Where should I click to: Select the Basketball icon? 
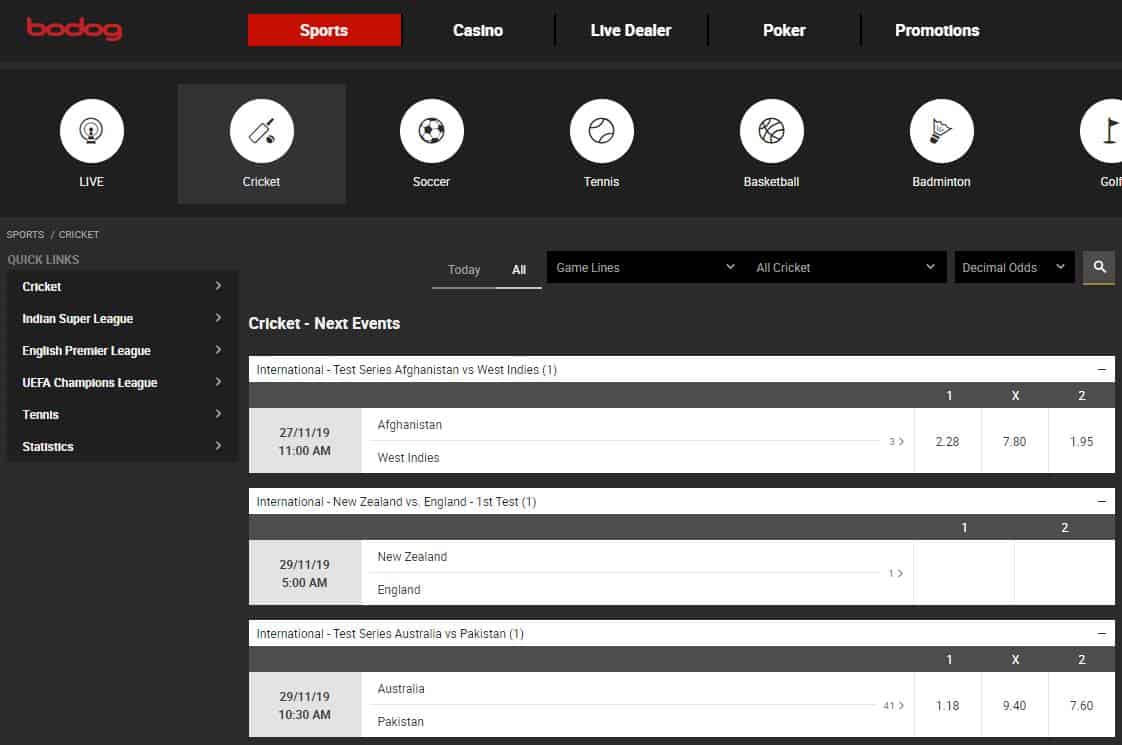tap(771, 131)
